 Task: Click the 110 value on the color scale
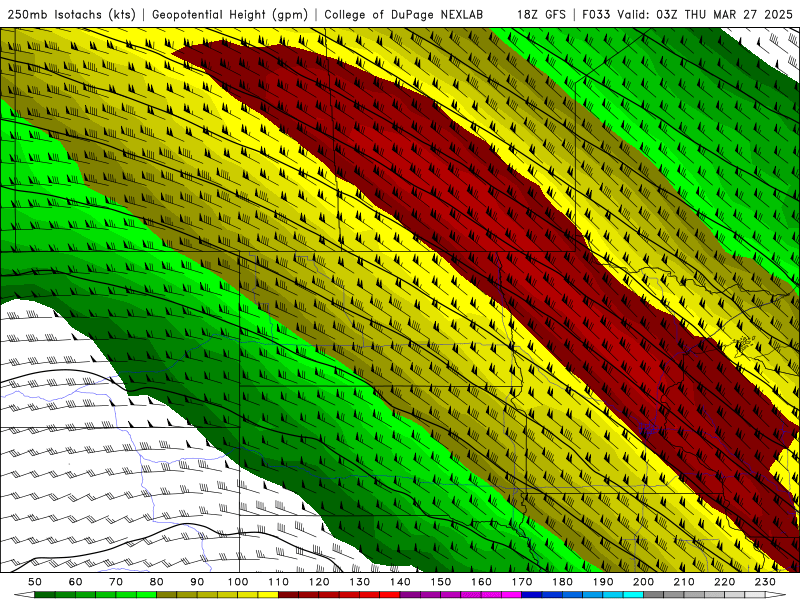click(279, 582)
